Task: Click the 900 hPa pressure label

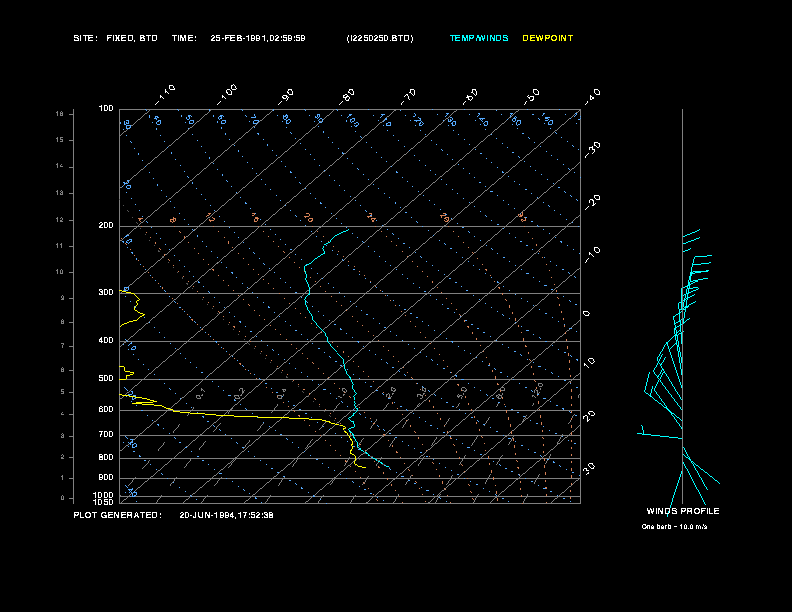Action: click(x=106, y=478)
